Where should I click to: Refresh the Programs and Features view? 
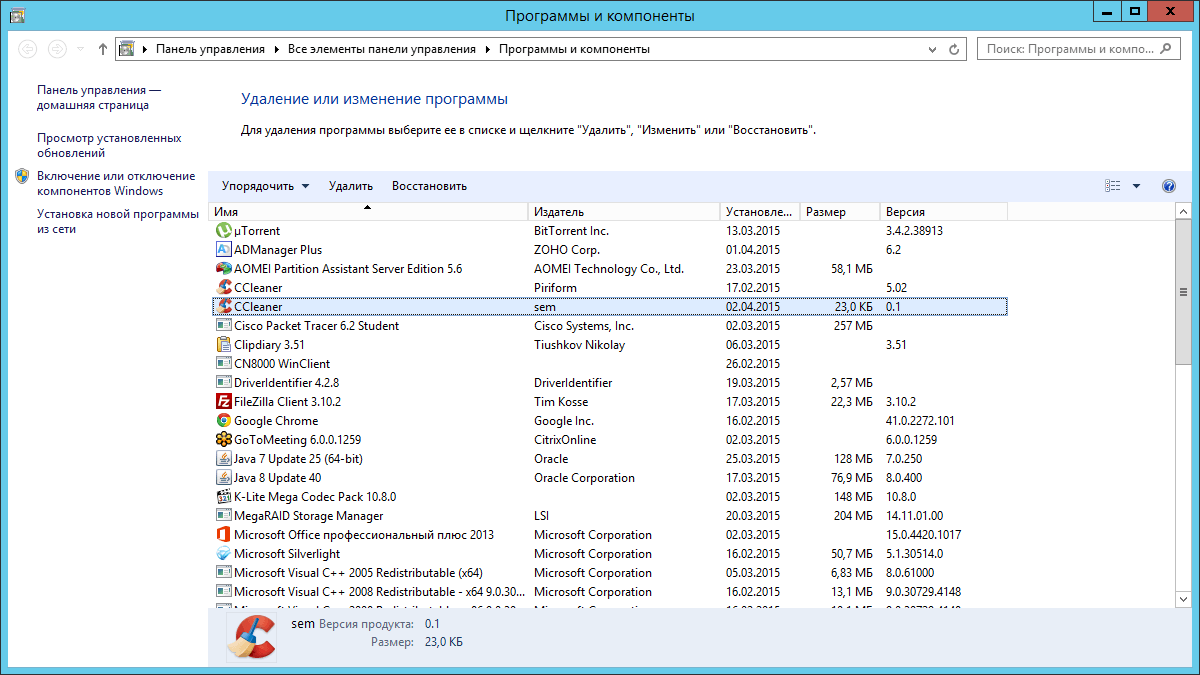tap(954, 48)
